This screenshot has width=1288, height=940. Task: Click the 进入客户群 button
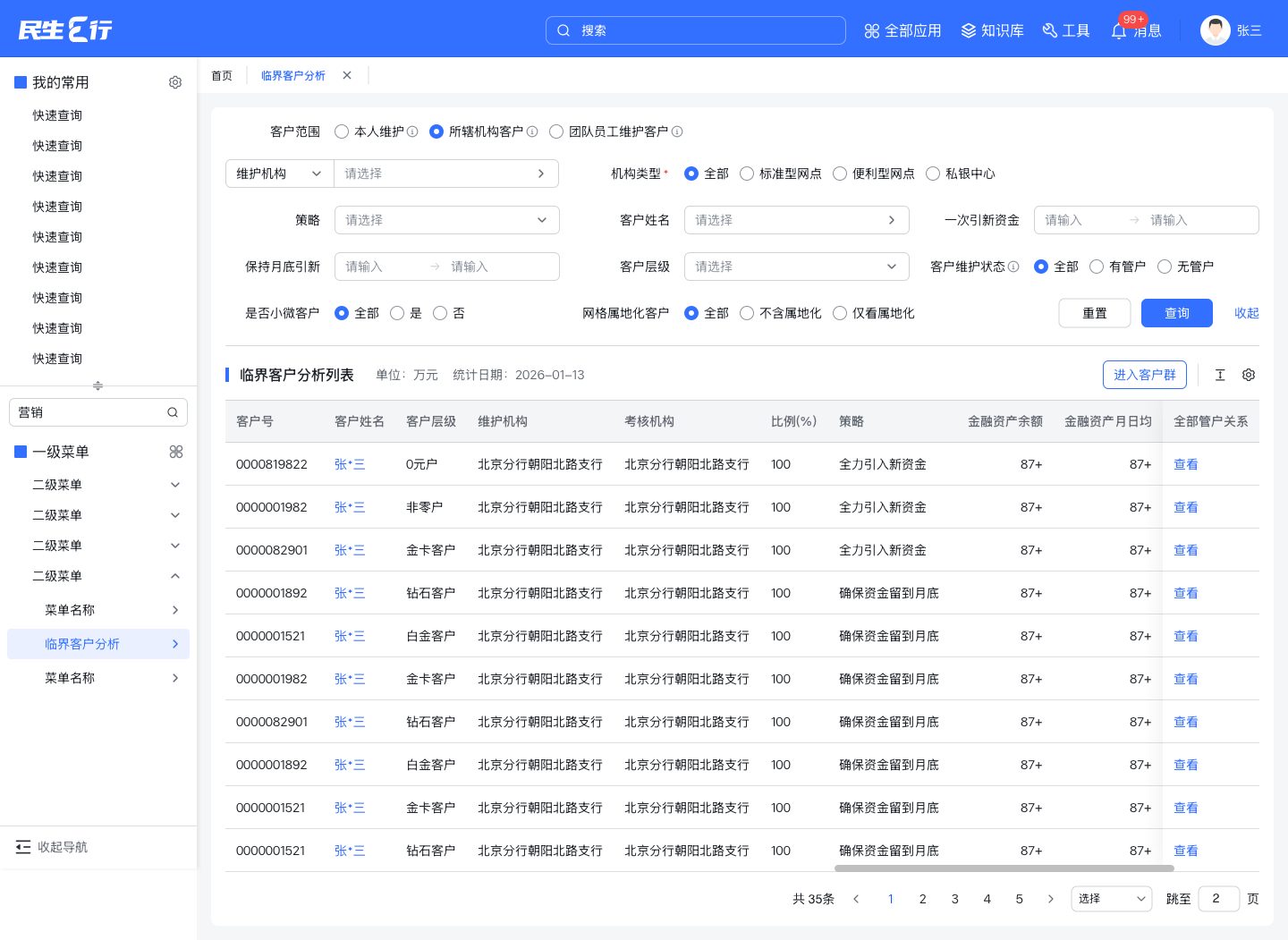(x=1145, y=375)
